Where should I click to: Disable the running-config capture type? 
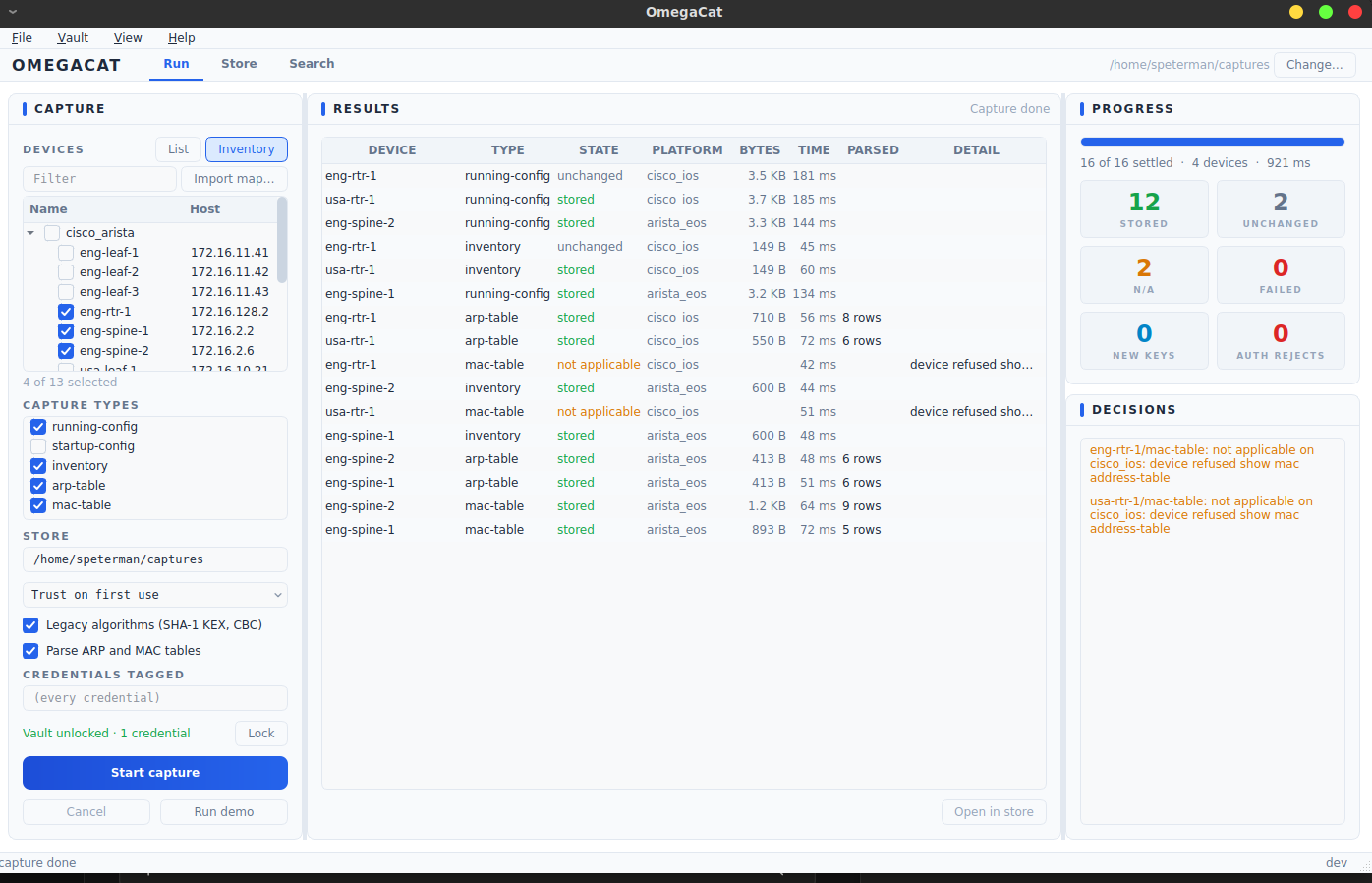pos(38,427)
